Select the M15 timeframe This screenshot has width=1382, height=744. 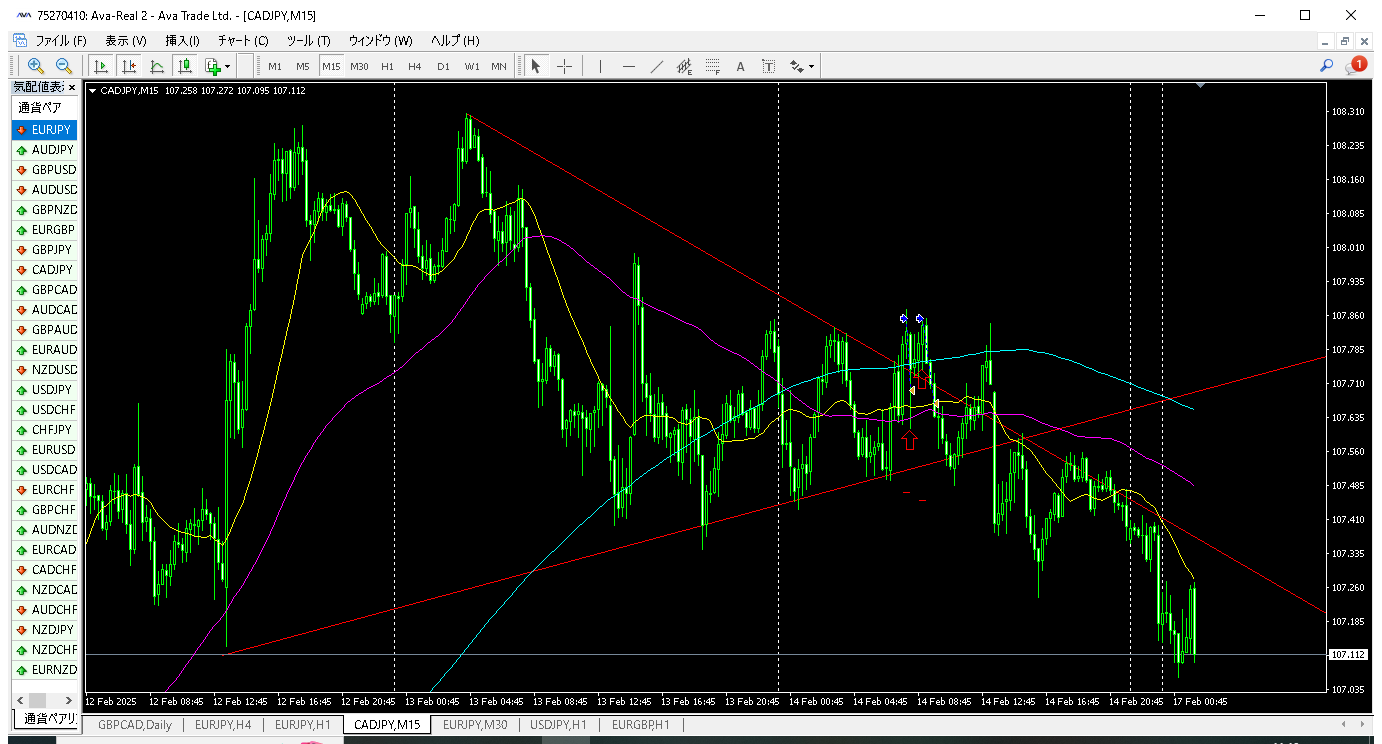click(331, 66)
